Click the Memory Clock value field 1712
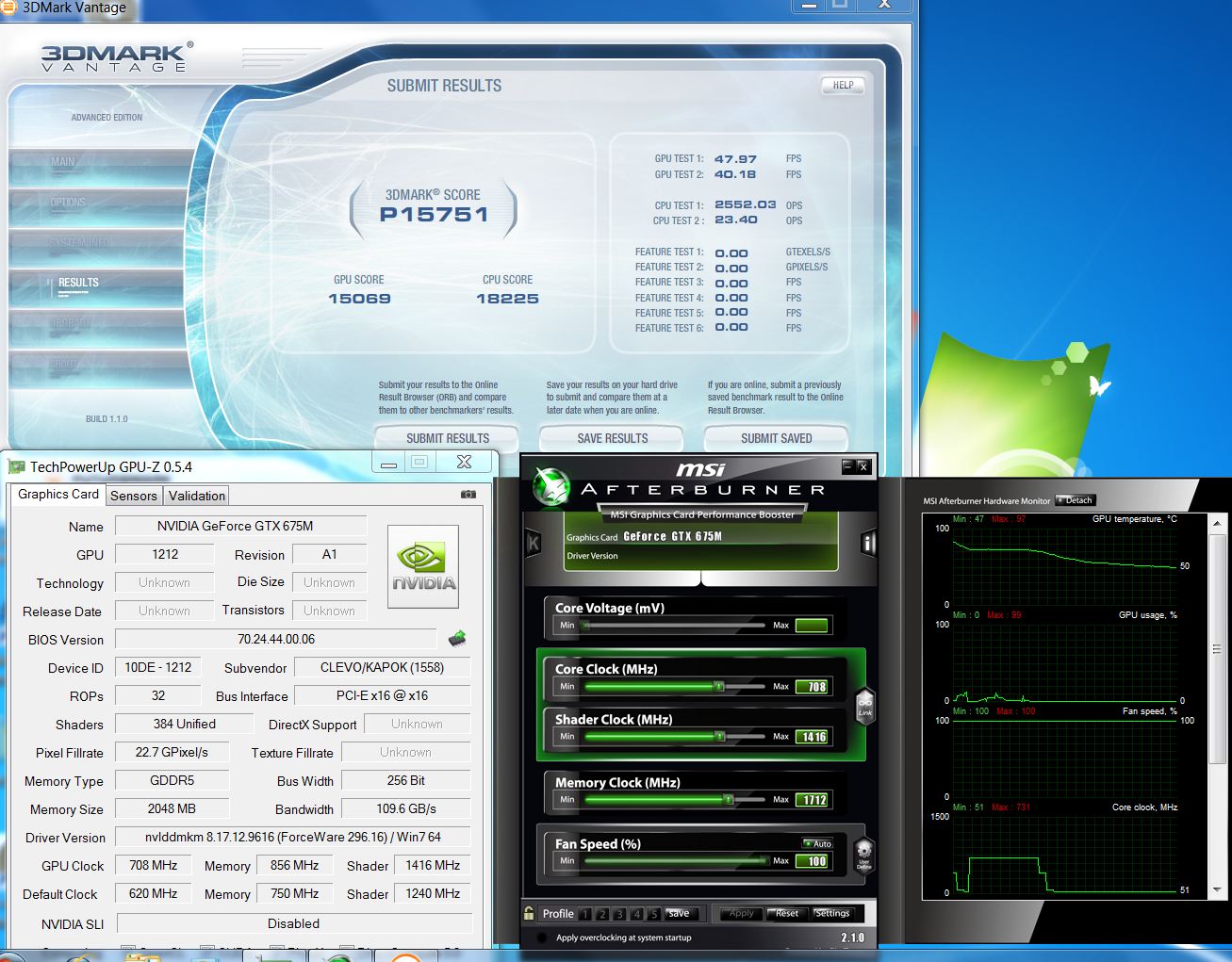Screen dimensions: 1232x962 pos(812,800)
